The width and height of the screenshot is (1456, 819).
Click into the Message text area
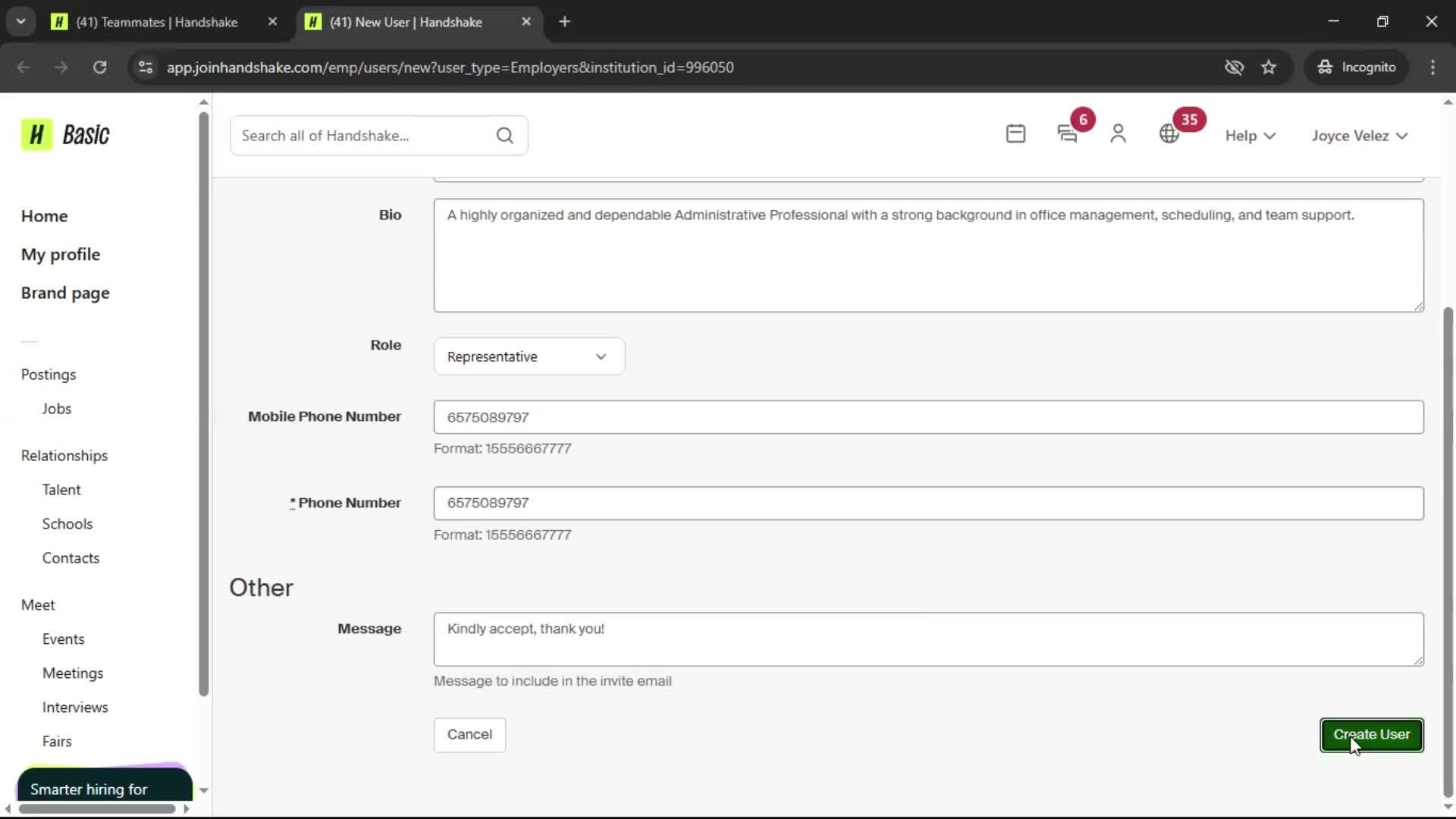click(927, 639)
